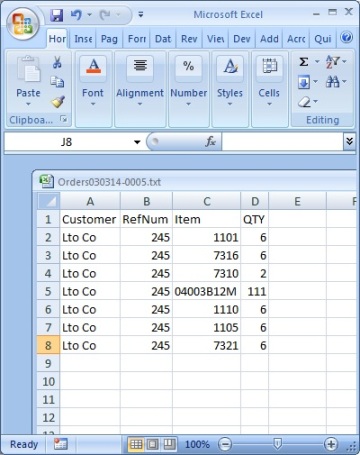Switch to the Home ribbon tab
Screen dimensions: 360x455
(x=57, y=39)
